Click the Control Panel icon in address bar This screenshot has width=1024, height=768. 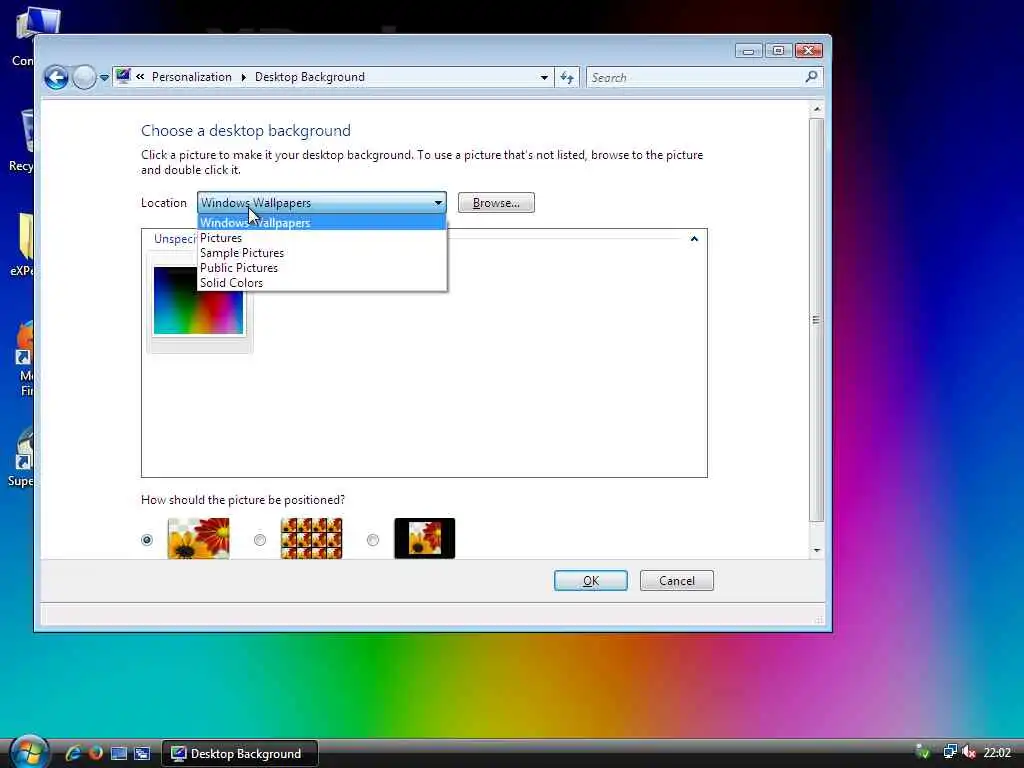123,76
